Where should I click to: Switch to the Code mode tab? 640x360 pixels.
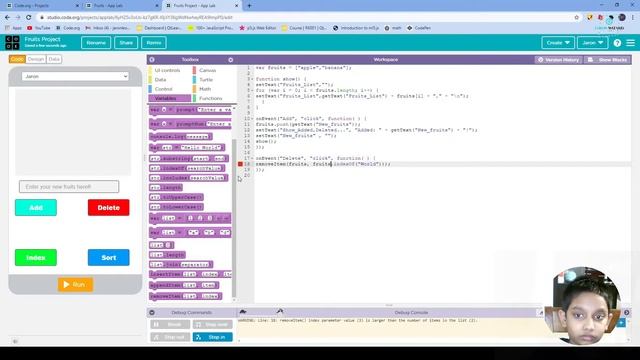17,59
